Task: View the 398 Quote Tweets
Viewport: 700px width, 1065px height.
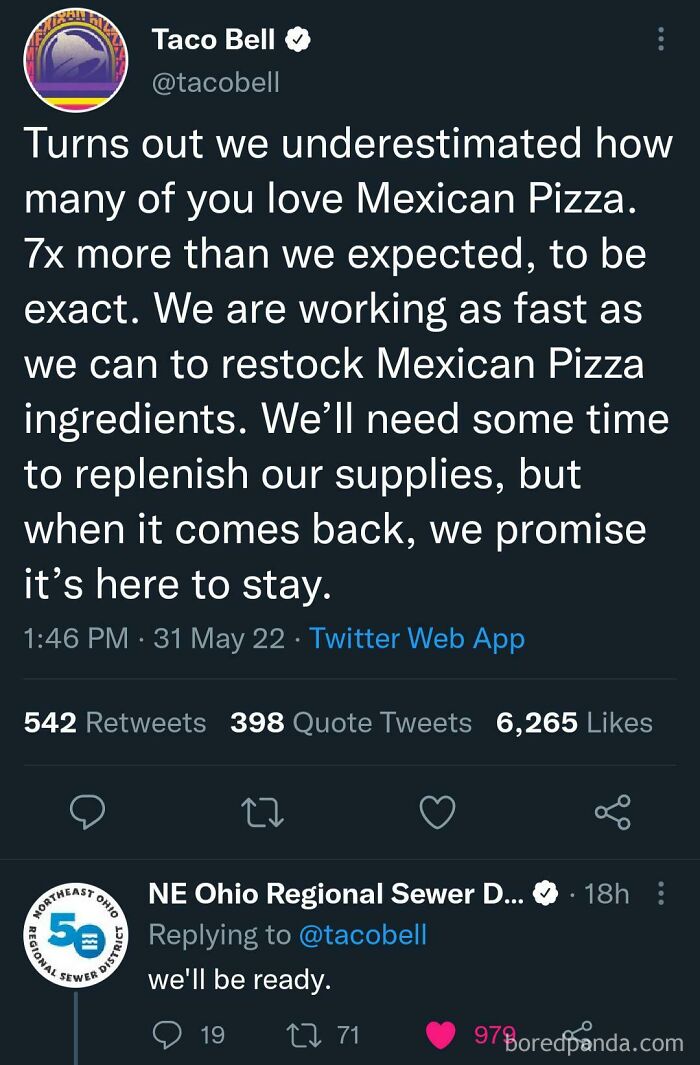Action: pyautogui.click(x=351, y=722)
